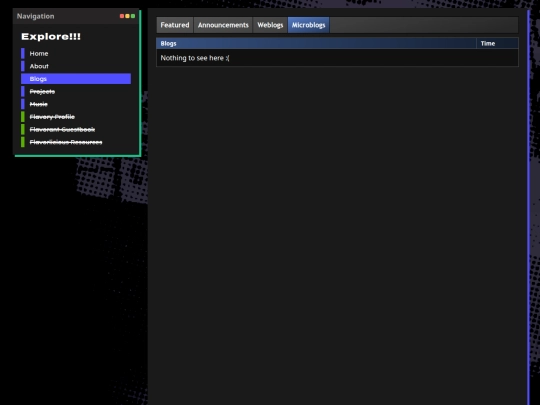Click the green Navigation window dot

point(133,16)
